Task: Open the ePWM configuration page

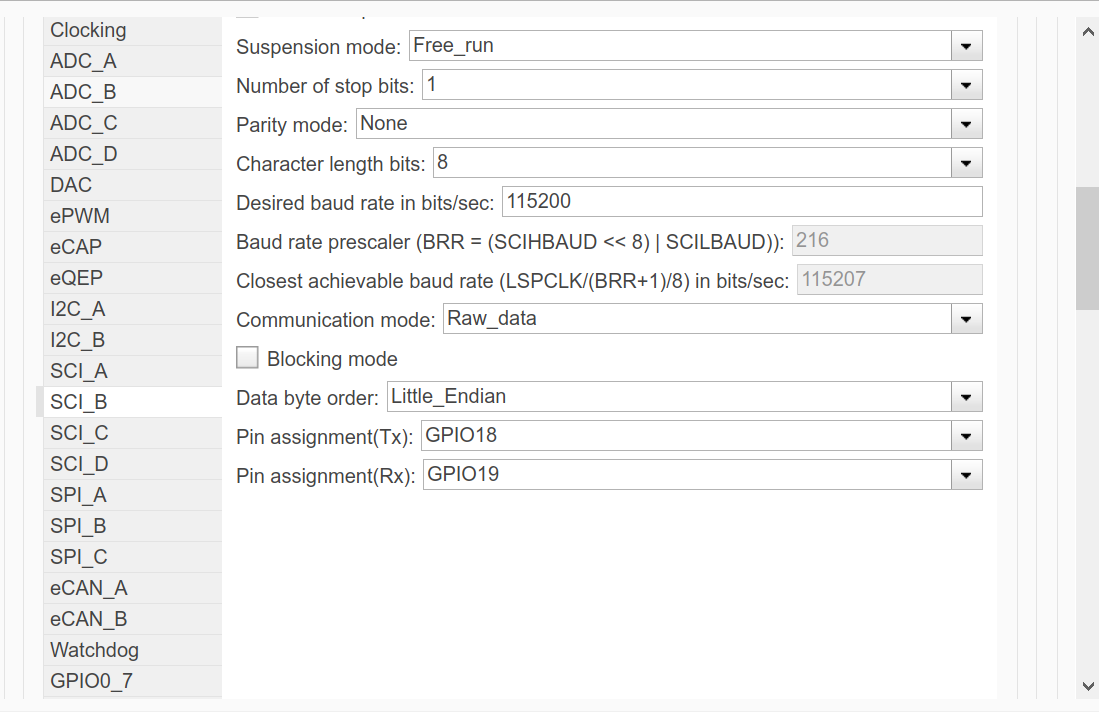Action: [80, 216]
